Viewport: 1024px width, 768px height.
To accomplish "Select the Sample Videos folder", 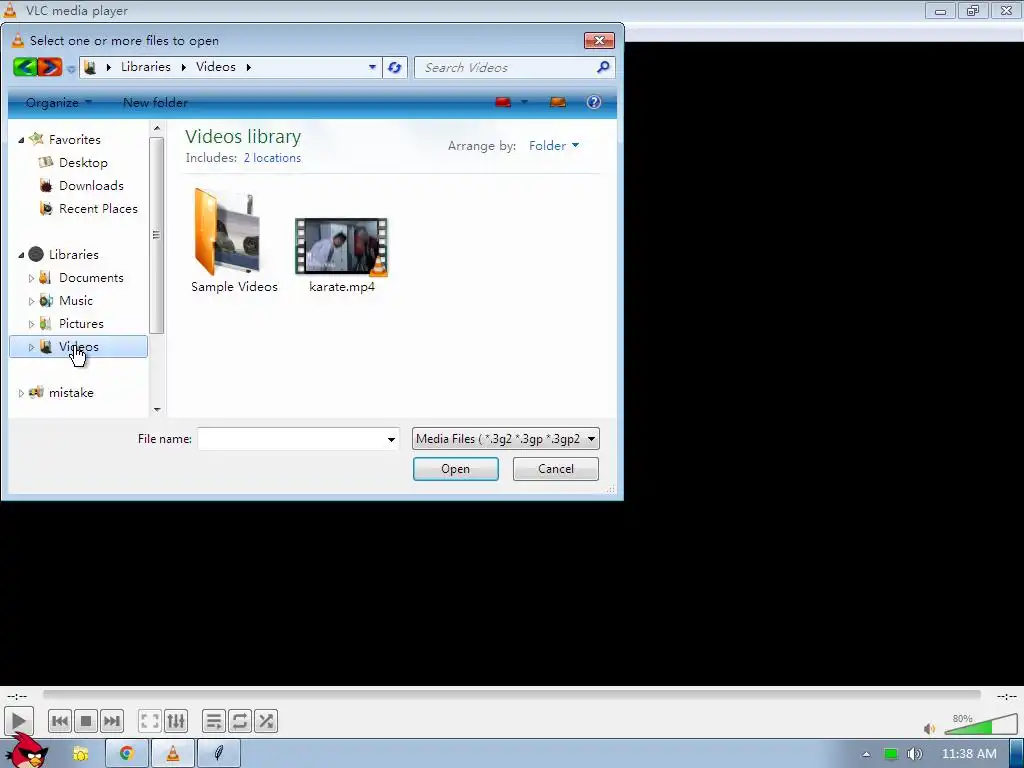I will pos(234,242).
